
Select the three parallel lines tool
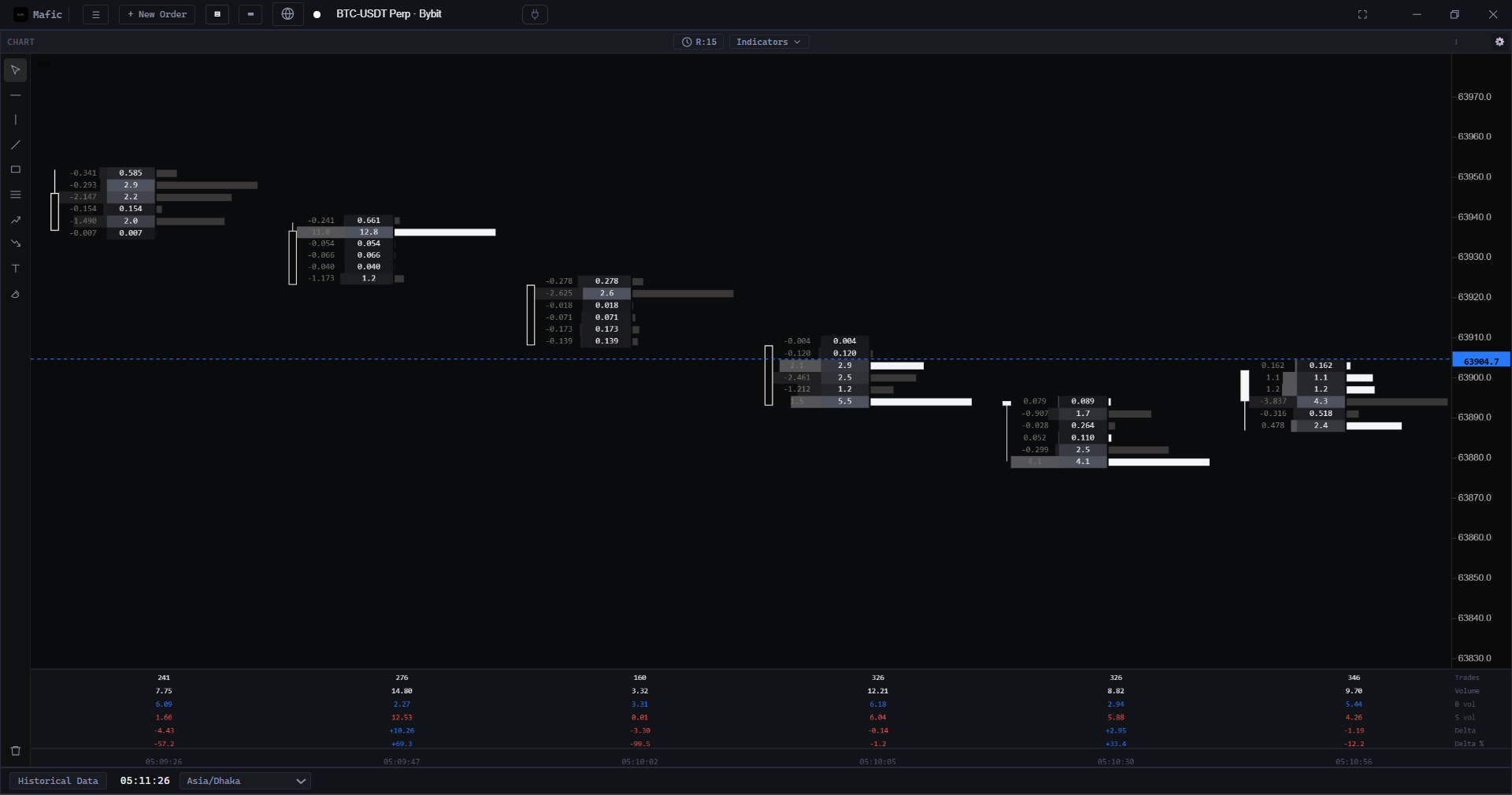click(15, 195)
